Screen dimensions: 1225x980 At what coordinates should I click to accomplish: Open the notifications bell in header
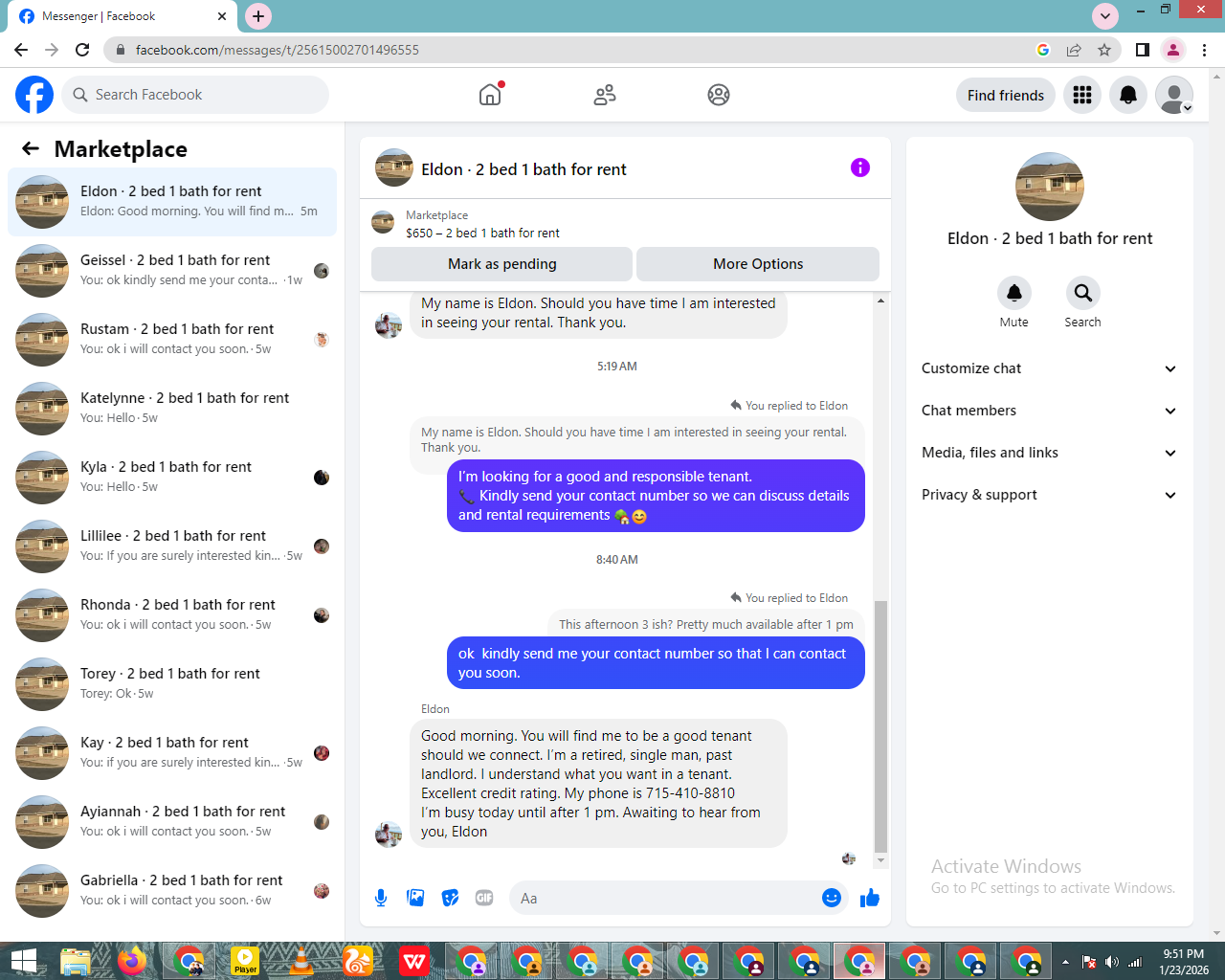1128,95
